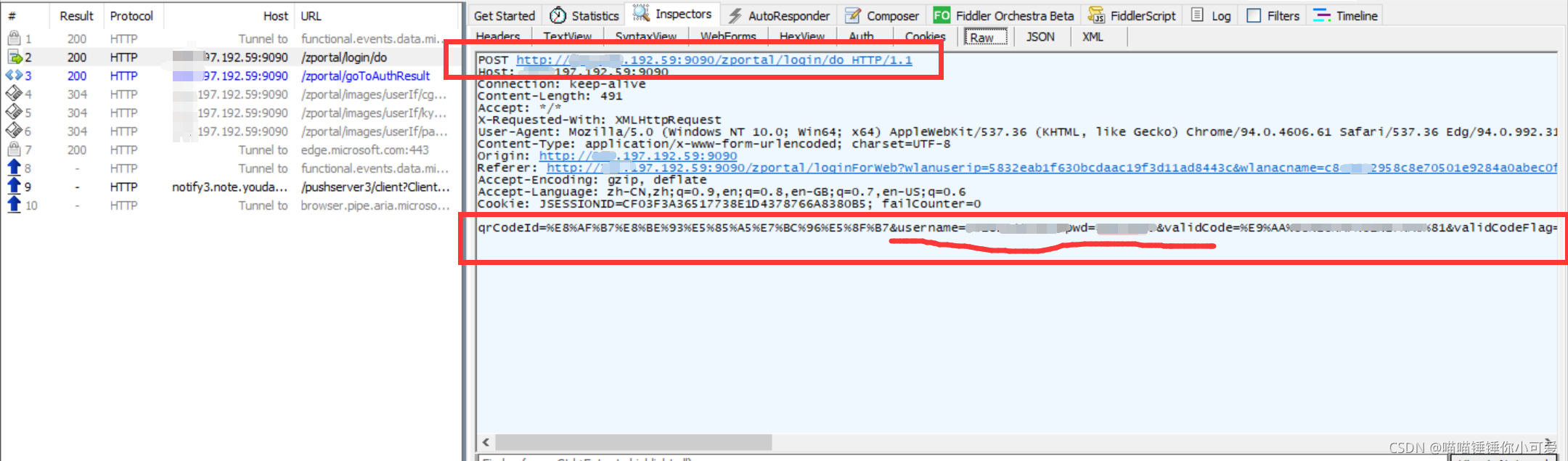Open the AutoResponder lightning icon tab

coord(735,15)
